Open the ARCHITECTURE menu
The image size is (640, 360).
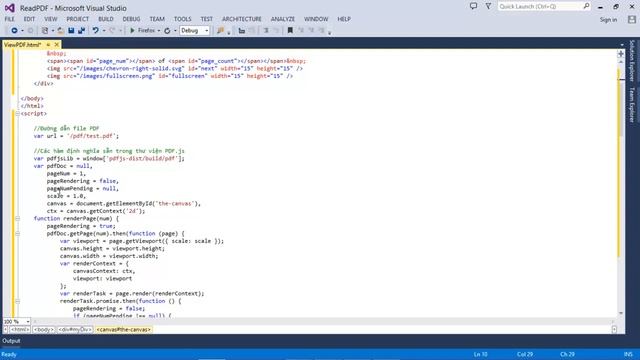pos(242,19)
